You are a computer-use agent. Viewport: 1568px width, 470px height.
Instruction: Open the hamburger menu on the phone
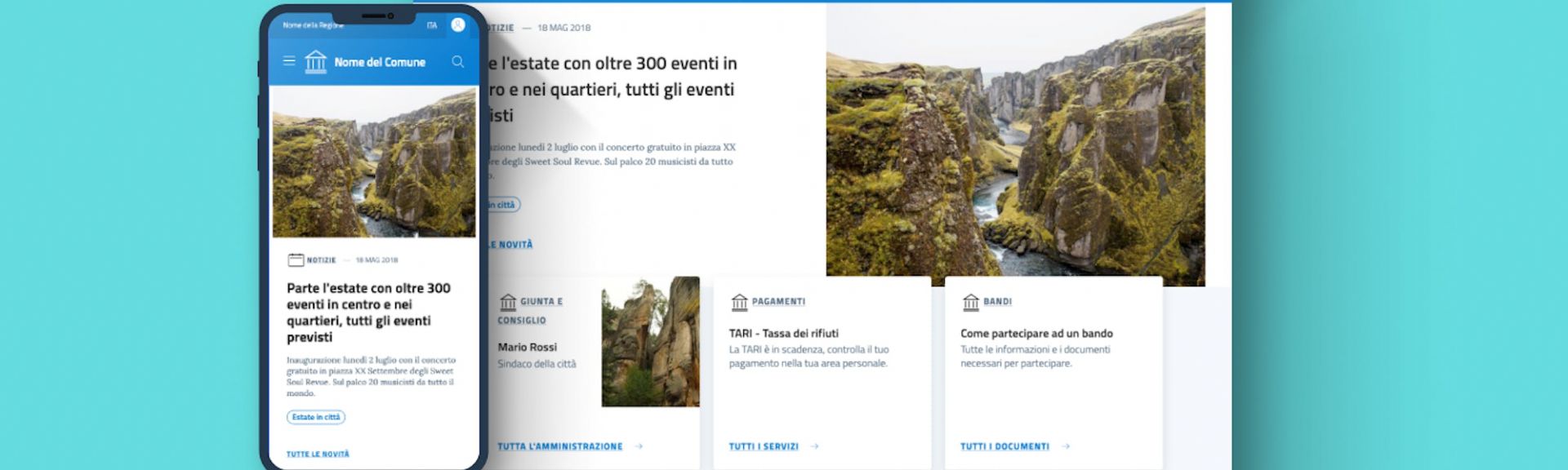[x=288, y=61]
